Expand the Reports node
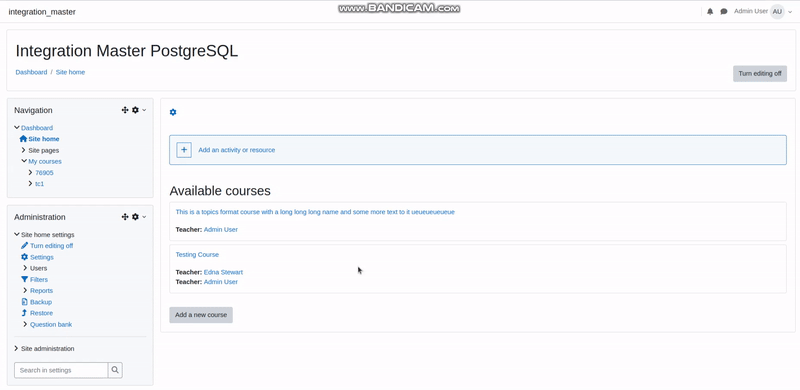Image resolution: width=800 pixels, height=390 pixels. click(25, 290)
